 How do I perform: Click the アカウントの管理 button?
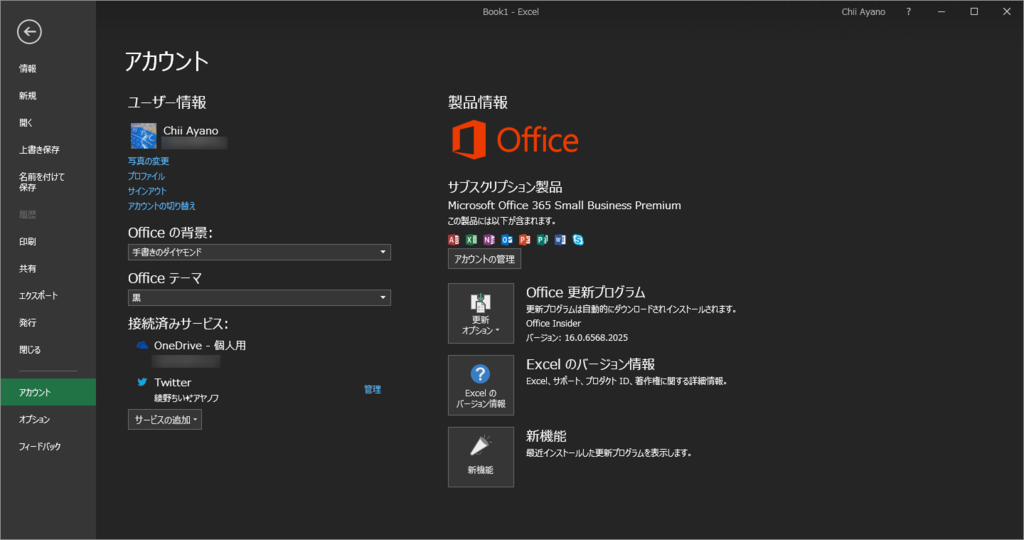[x=484, y=259]
